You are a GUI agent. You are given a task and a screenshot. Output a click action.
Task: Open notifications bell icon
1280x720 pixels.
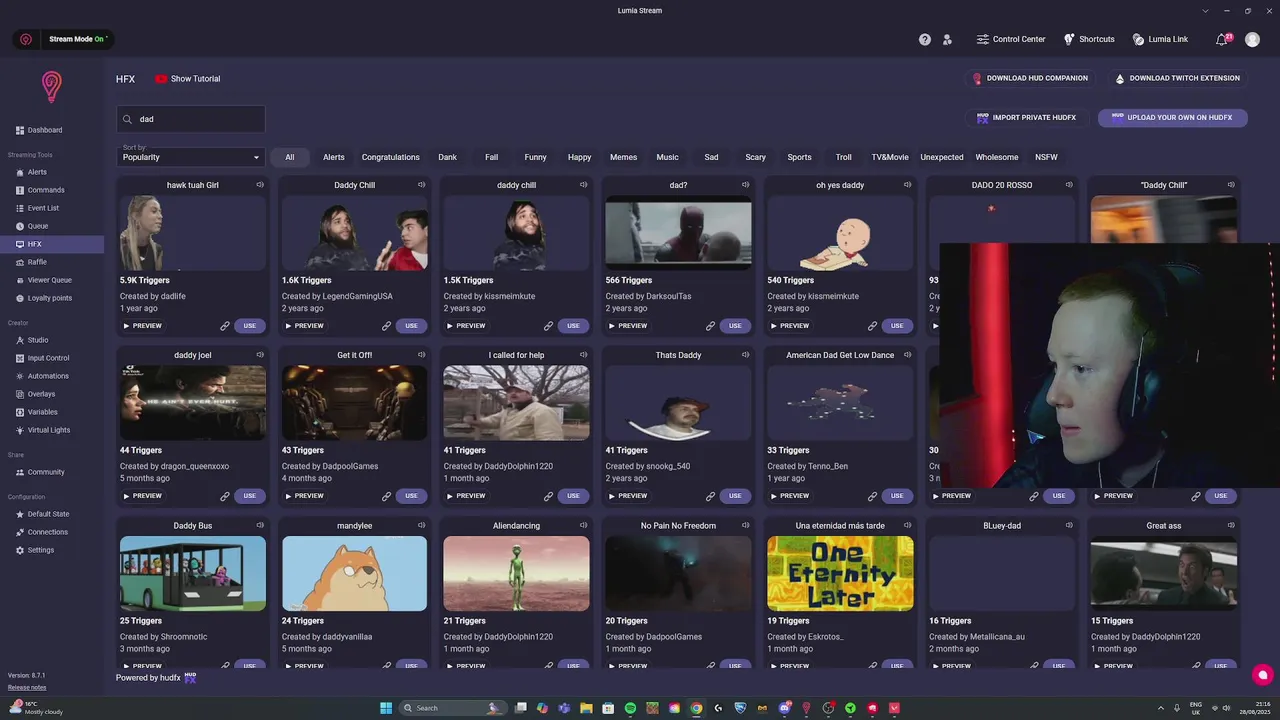[x=1222, y=39]
